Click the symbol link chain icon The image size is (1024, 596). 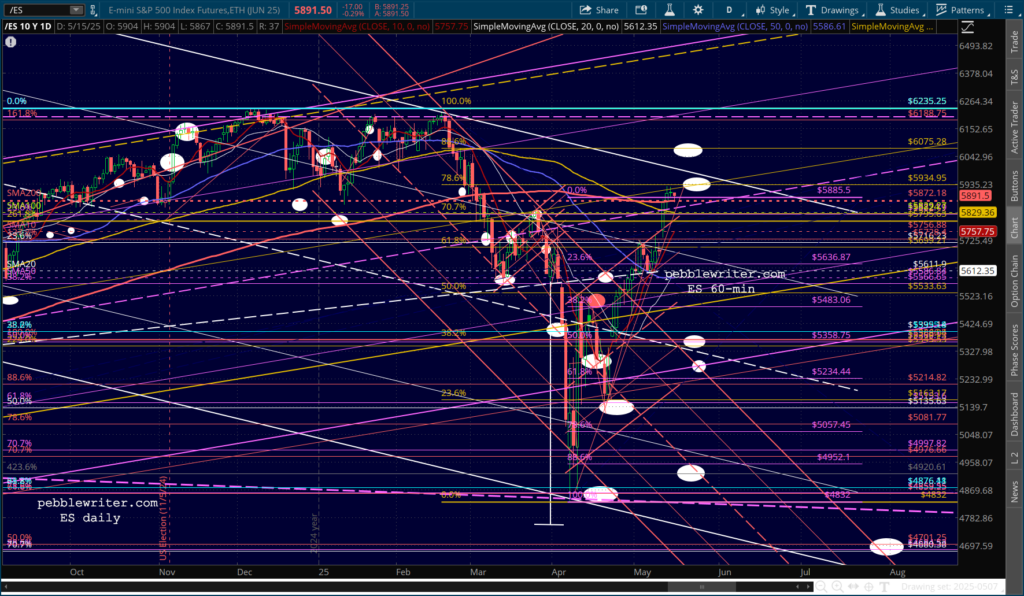click(x=93, y=10)
